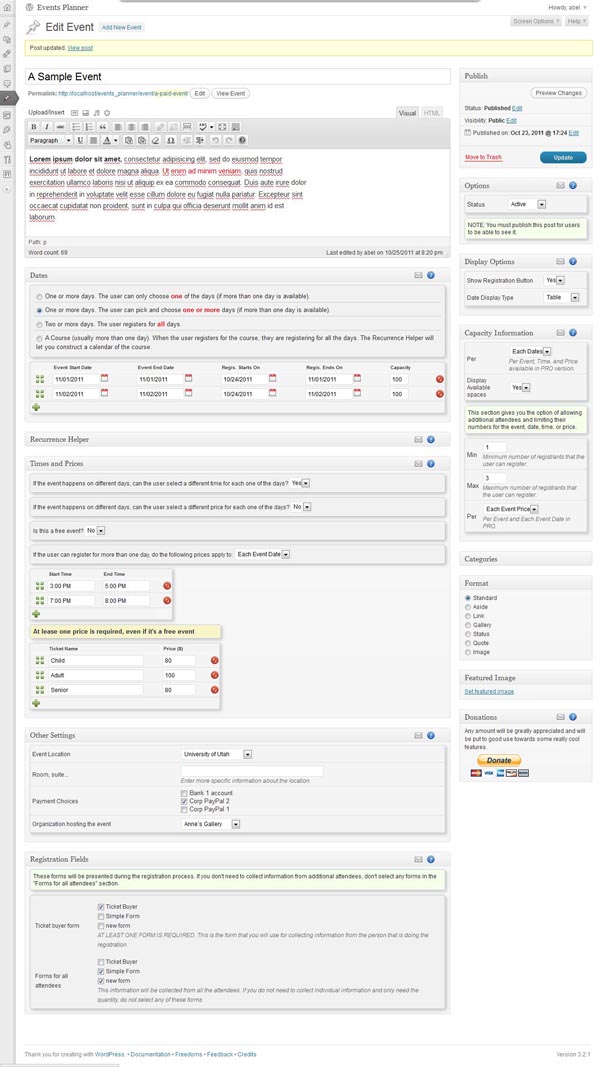Remove the 3:00 PM time row
600x1074 pixels.
(x=167, y=586)
